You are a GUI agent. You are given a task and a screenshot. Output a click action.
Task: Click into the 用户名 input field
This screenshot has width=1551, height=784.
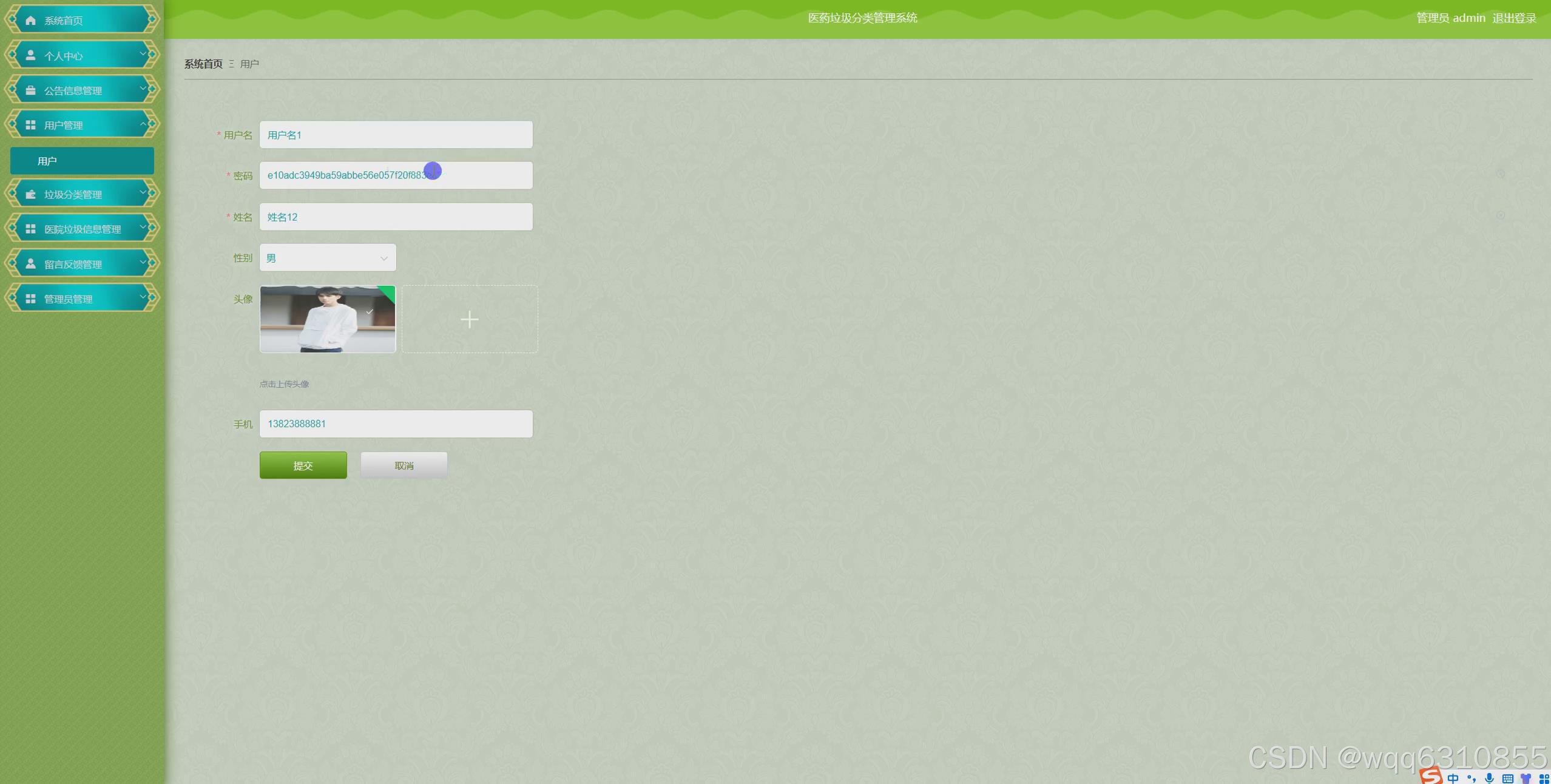pyautogui.click(x=396, y=135)
